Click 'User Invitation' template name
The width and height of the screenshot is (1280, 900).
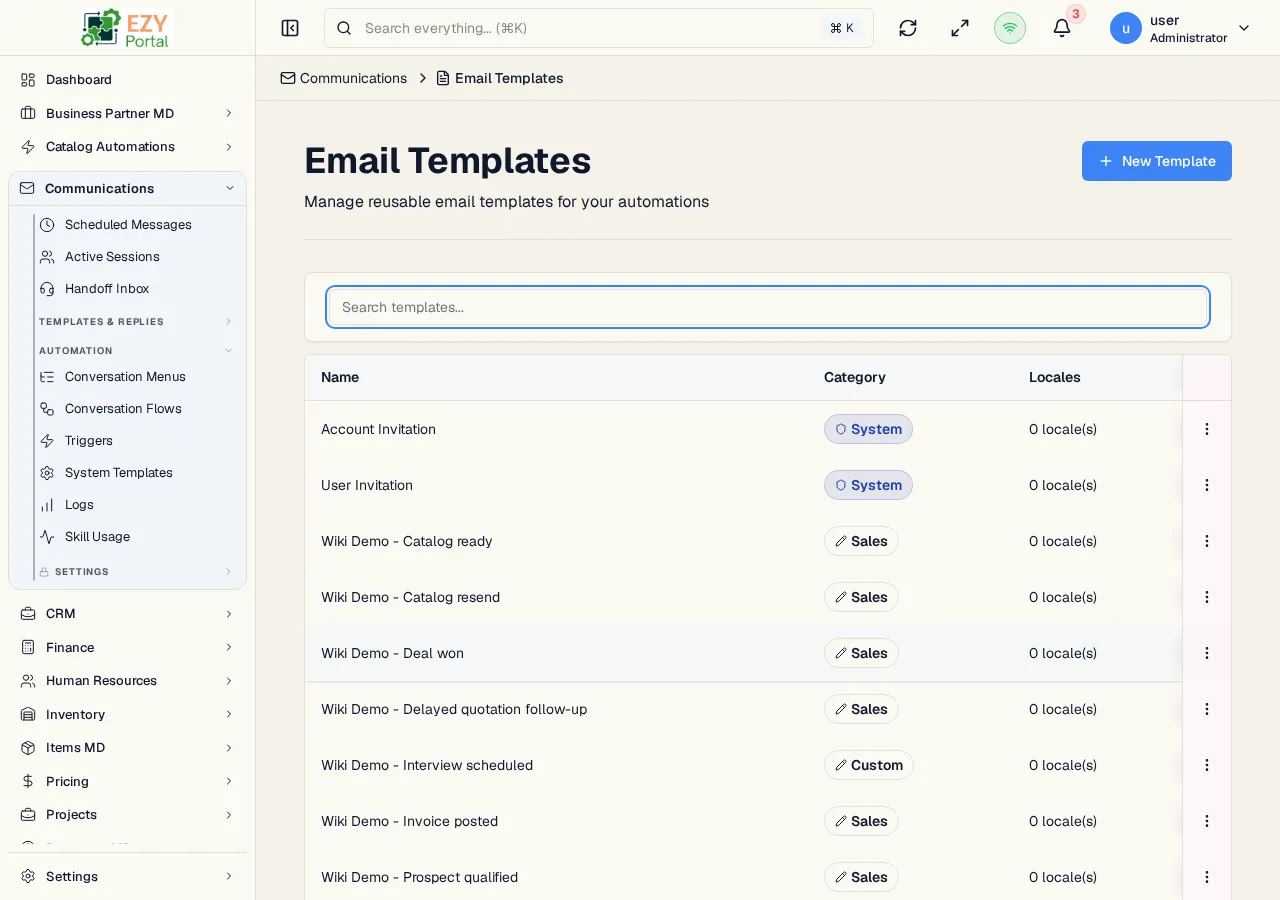pyautogui.click(x=367, y=485)
